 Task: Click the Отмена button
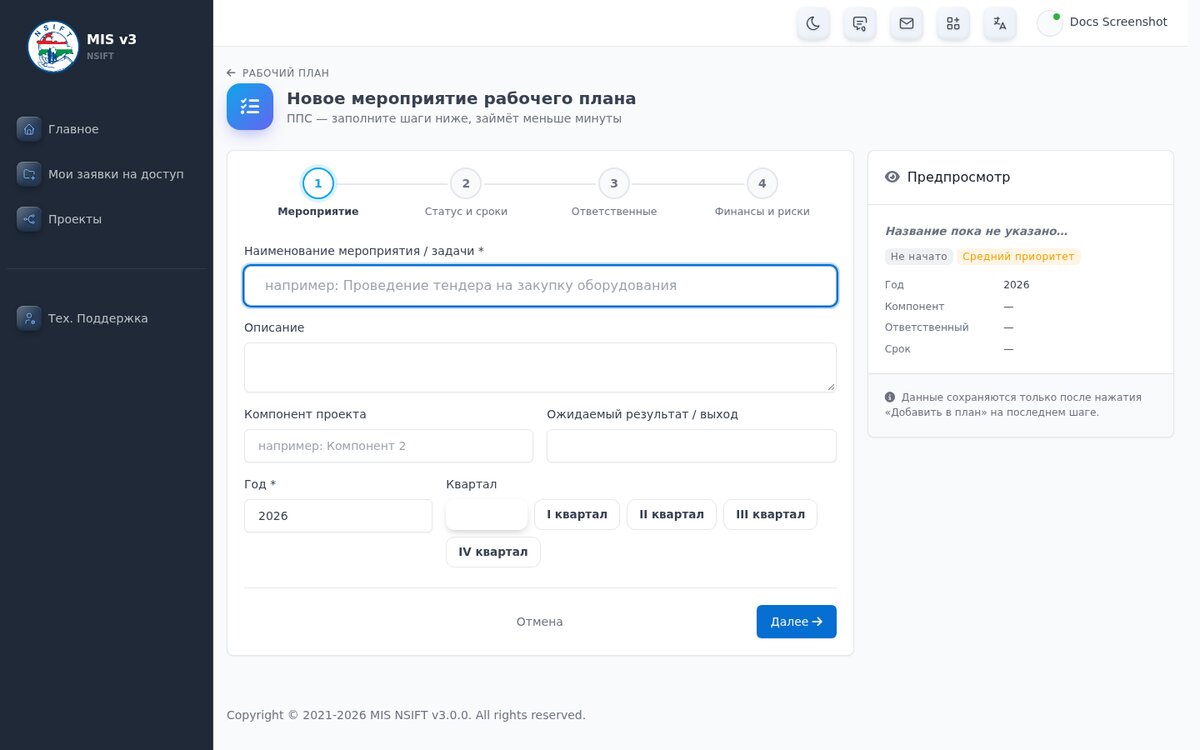[540, 622]
